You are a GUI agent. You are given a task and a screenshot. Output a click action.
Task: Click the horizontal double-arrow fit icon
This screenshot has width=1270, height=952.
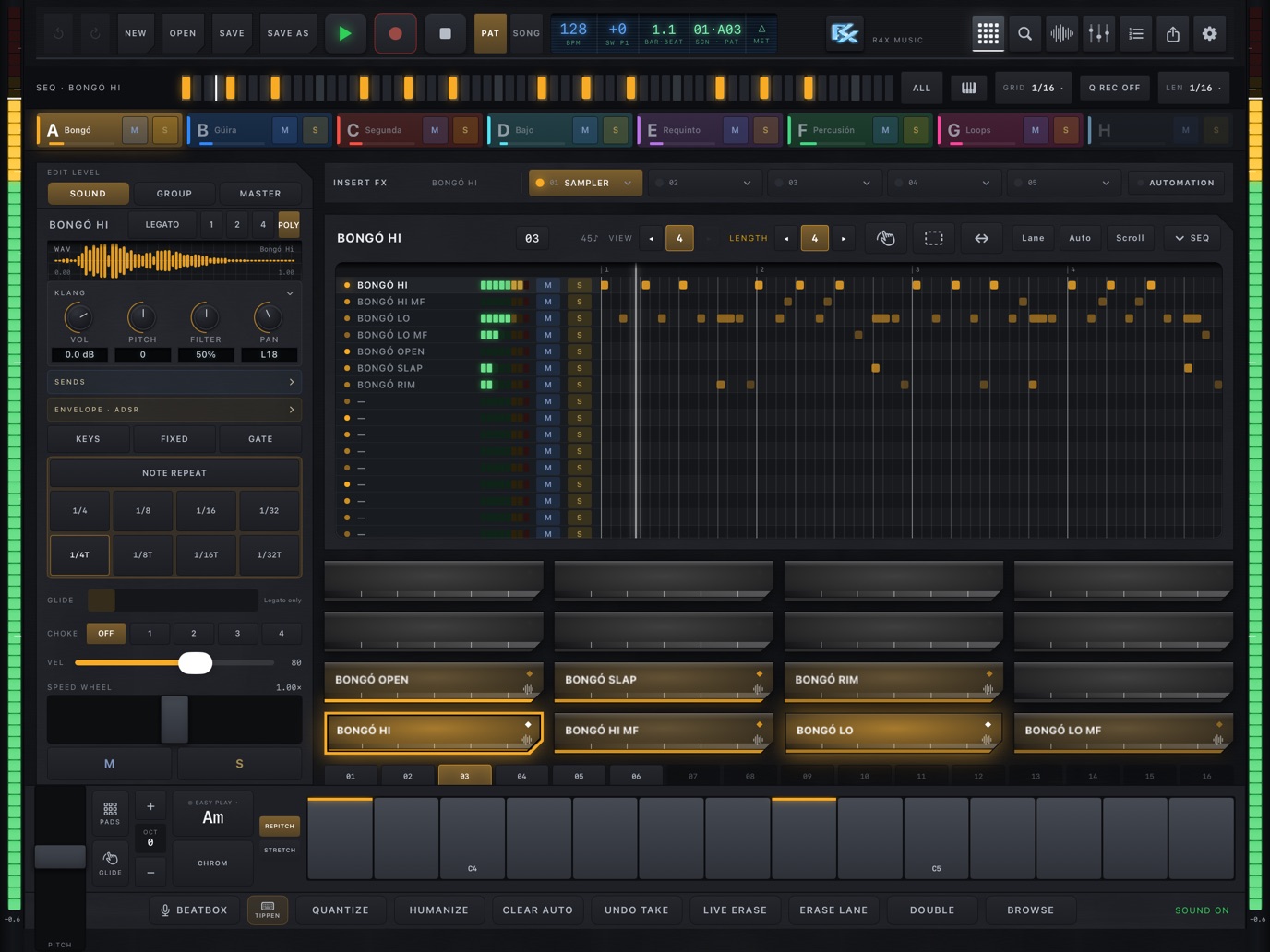click(982, 238)
